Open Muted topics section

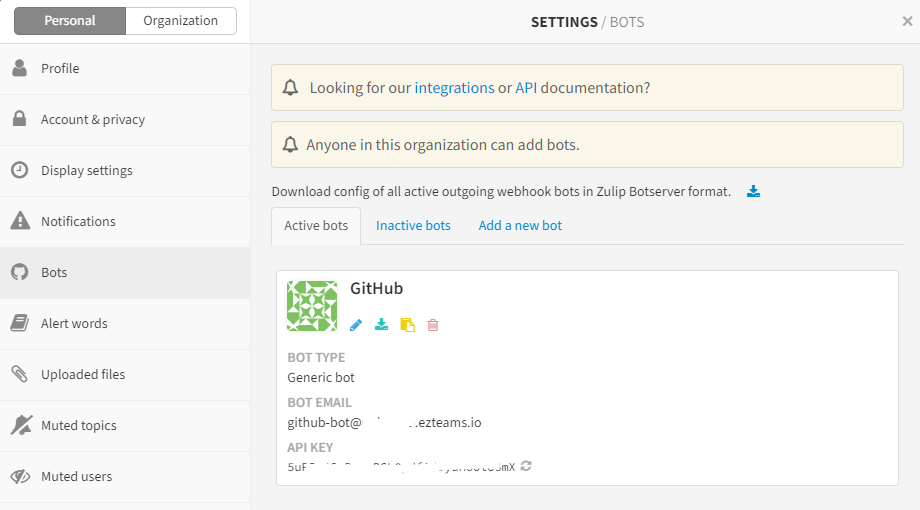pyautogui.click(x=125, y=426)
